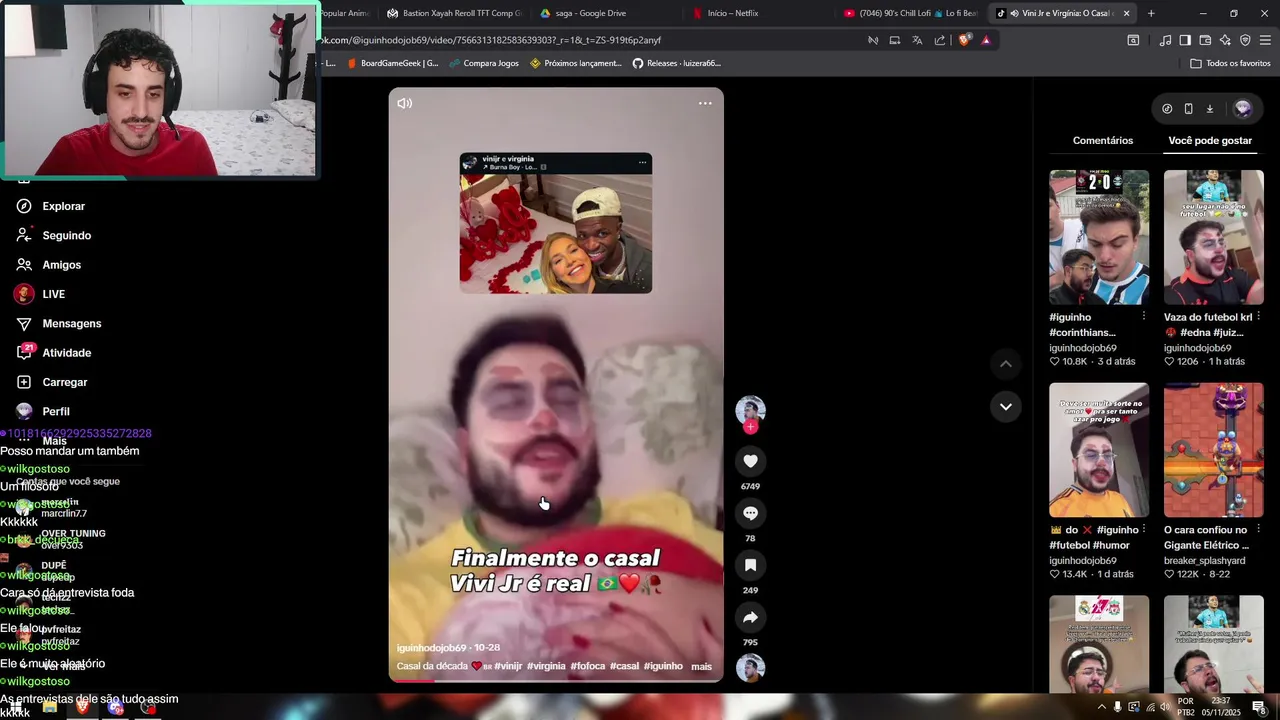Screen dimensions: 1280x720
Task: Open BoardGameGeek bookmark
Action: (392, 63)
